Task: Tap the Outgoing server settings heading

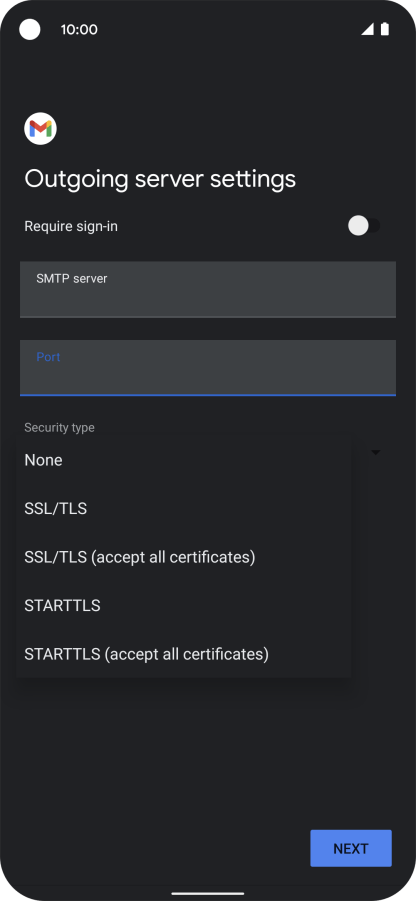Action: tap(160, 179)
